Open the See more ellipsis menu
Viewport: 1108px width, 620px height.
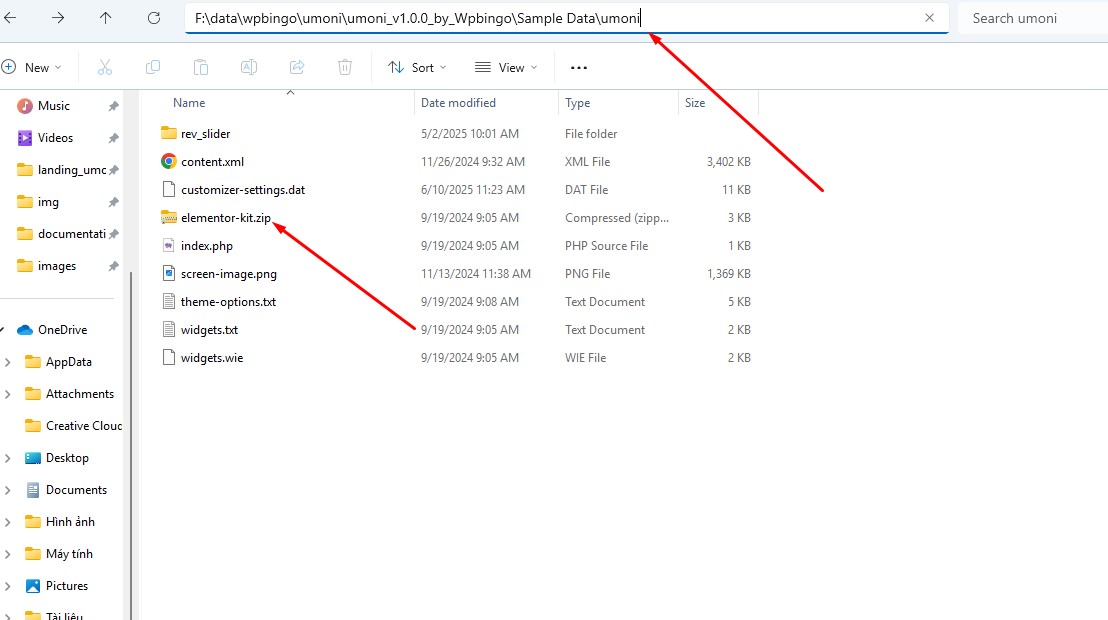tap(578, 67)
